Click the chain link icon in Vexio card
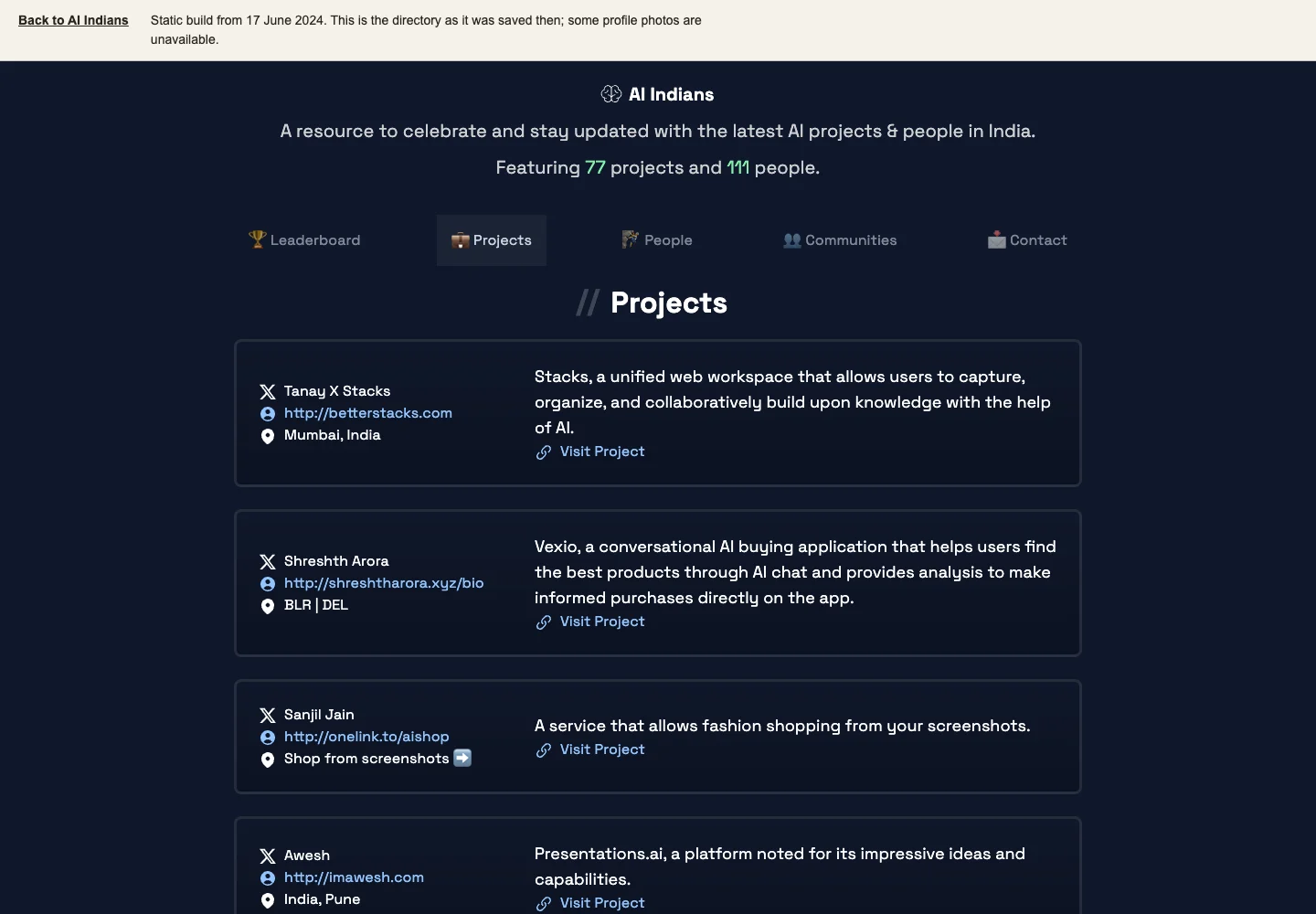Screen dimensions: 1316x914 click(x=544, y=622)
